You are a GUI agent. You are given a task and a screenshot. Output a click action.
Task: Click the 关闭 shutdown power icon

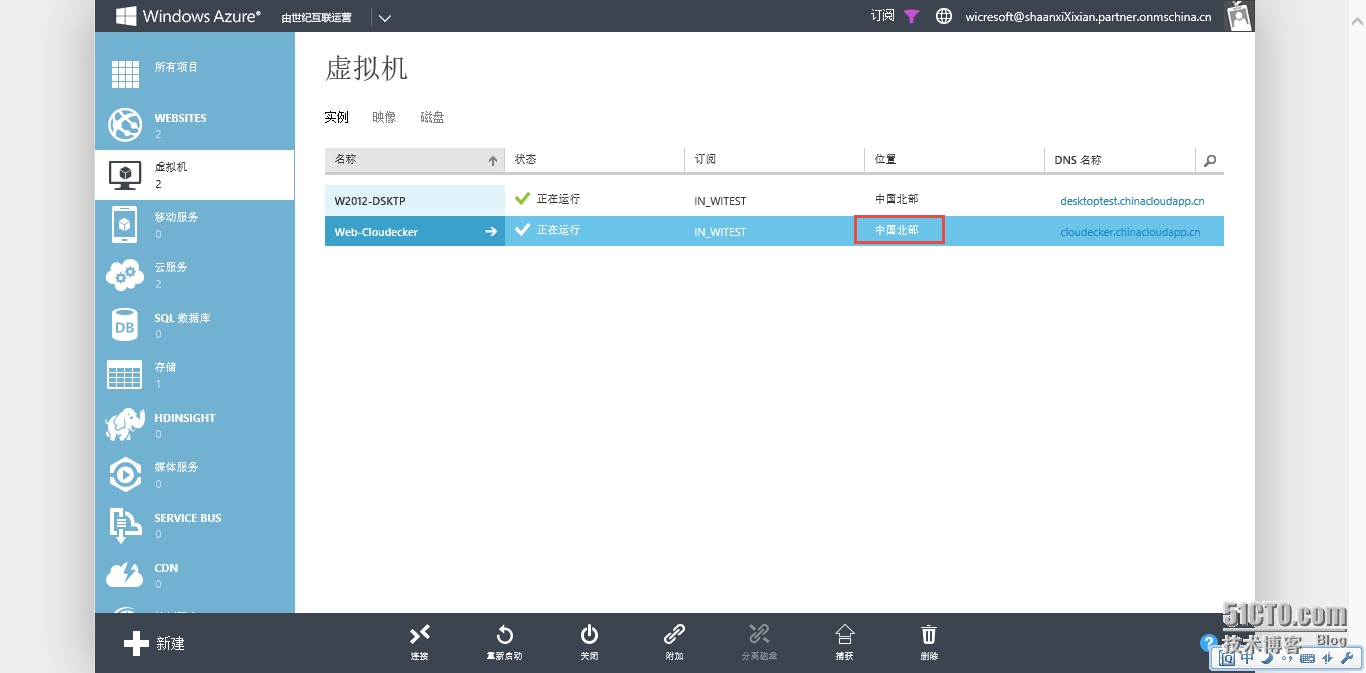click(590, 634)
